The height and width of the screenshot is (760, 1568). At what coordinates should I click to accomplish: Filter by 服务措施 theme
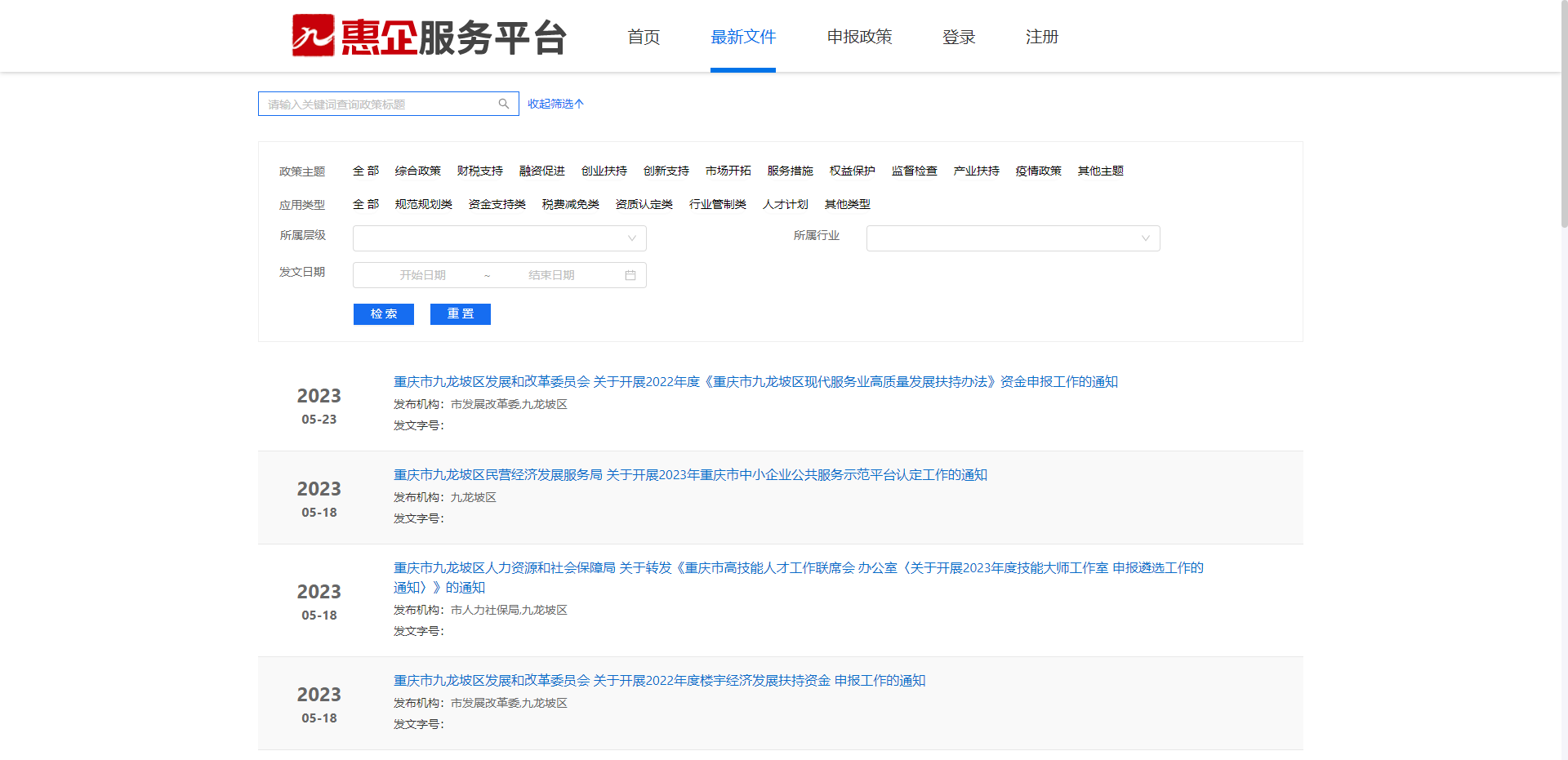791,171
